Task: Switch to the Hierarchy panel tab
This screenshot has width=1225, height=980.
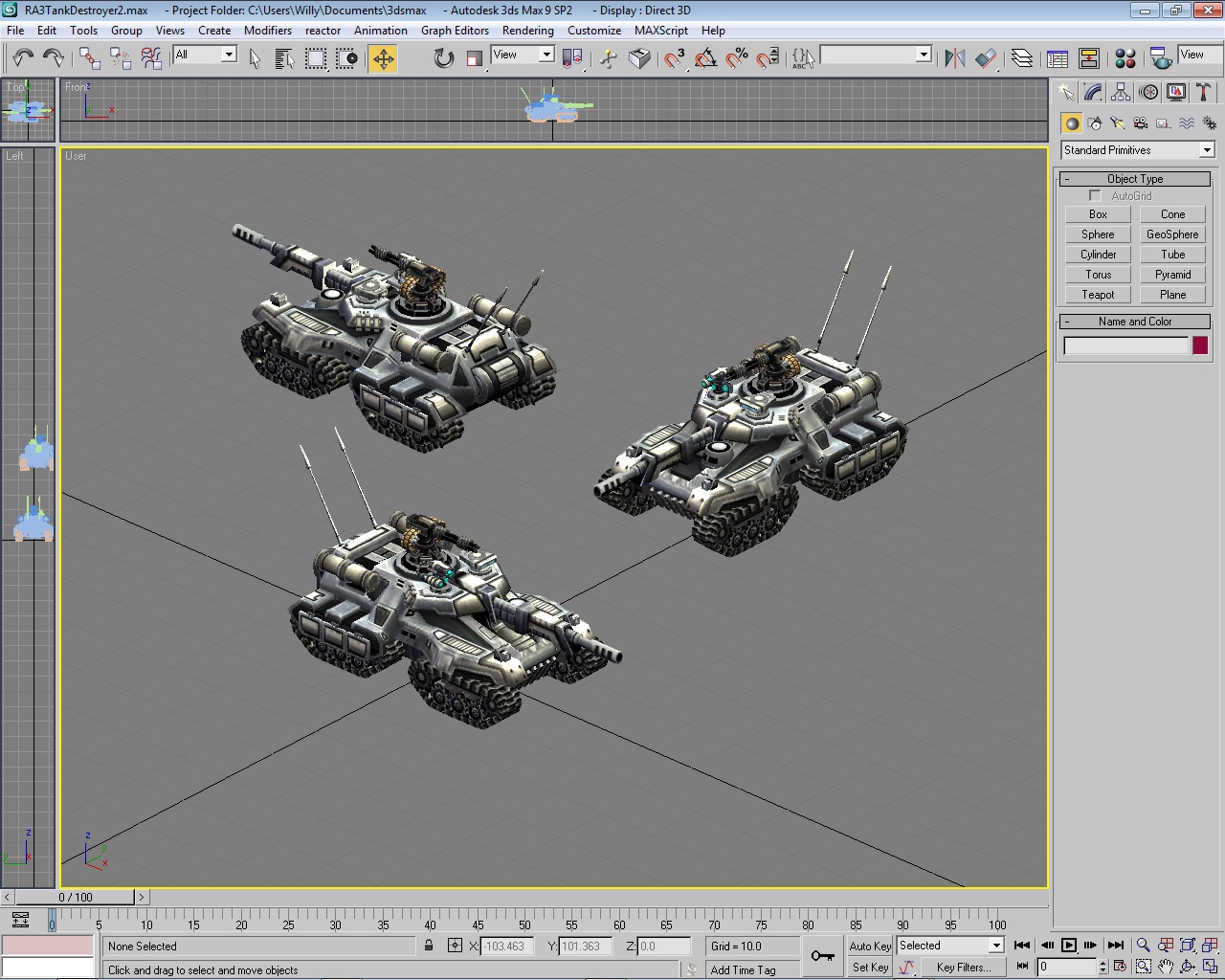Action: [1121, 93]
